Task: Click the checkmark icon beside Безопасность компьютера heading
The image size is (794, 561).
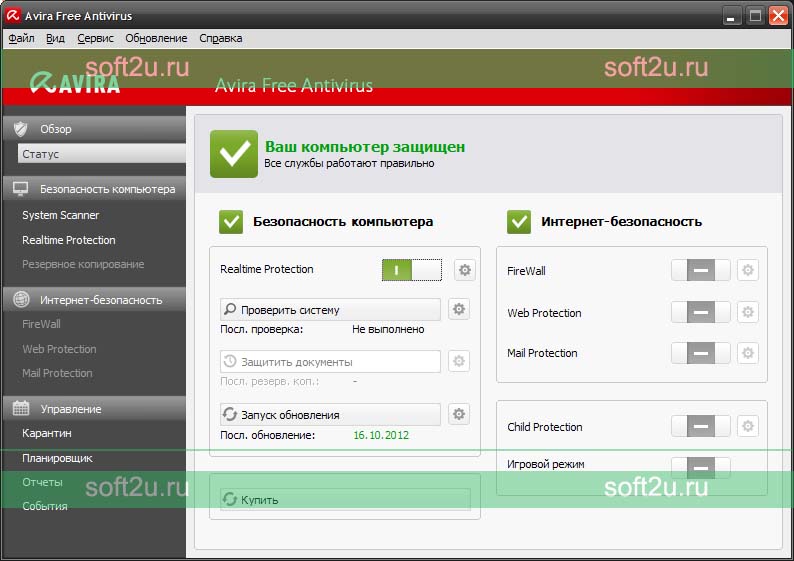Action: 231,222
